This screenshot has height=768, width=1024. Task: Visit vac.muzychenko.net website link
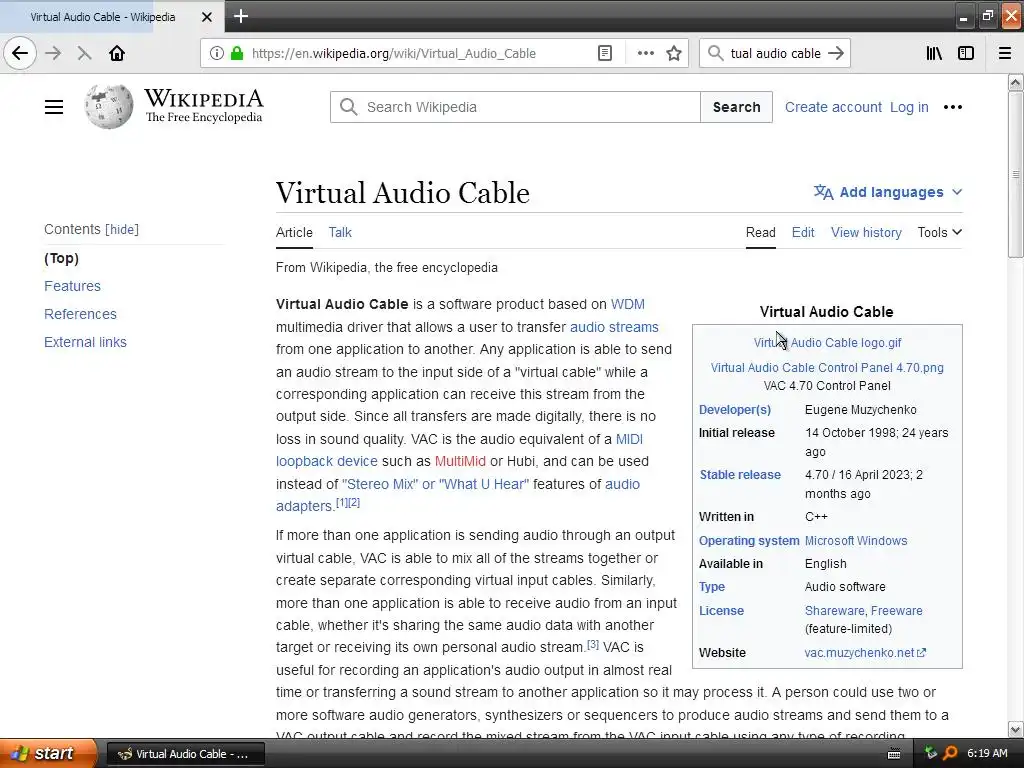point(865,652)
